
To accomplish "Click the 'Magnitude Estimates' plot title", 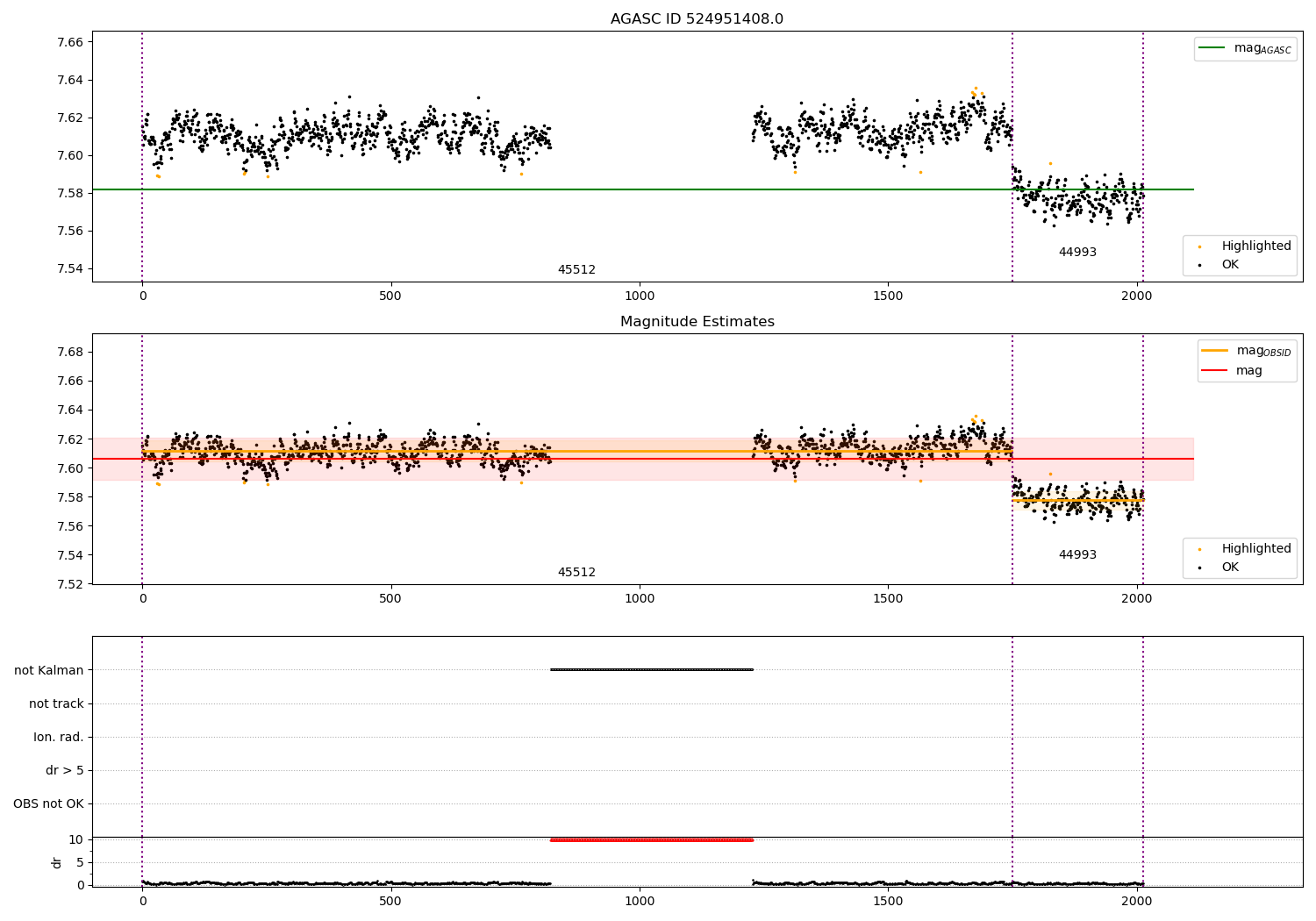I will tap(697, 322).
